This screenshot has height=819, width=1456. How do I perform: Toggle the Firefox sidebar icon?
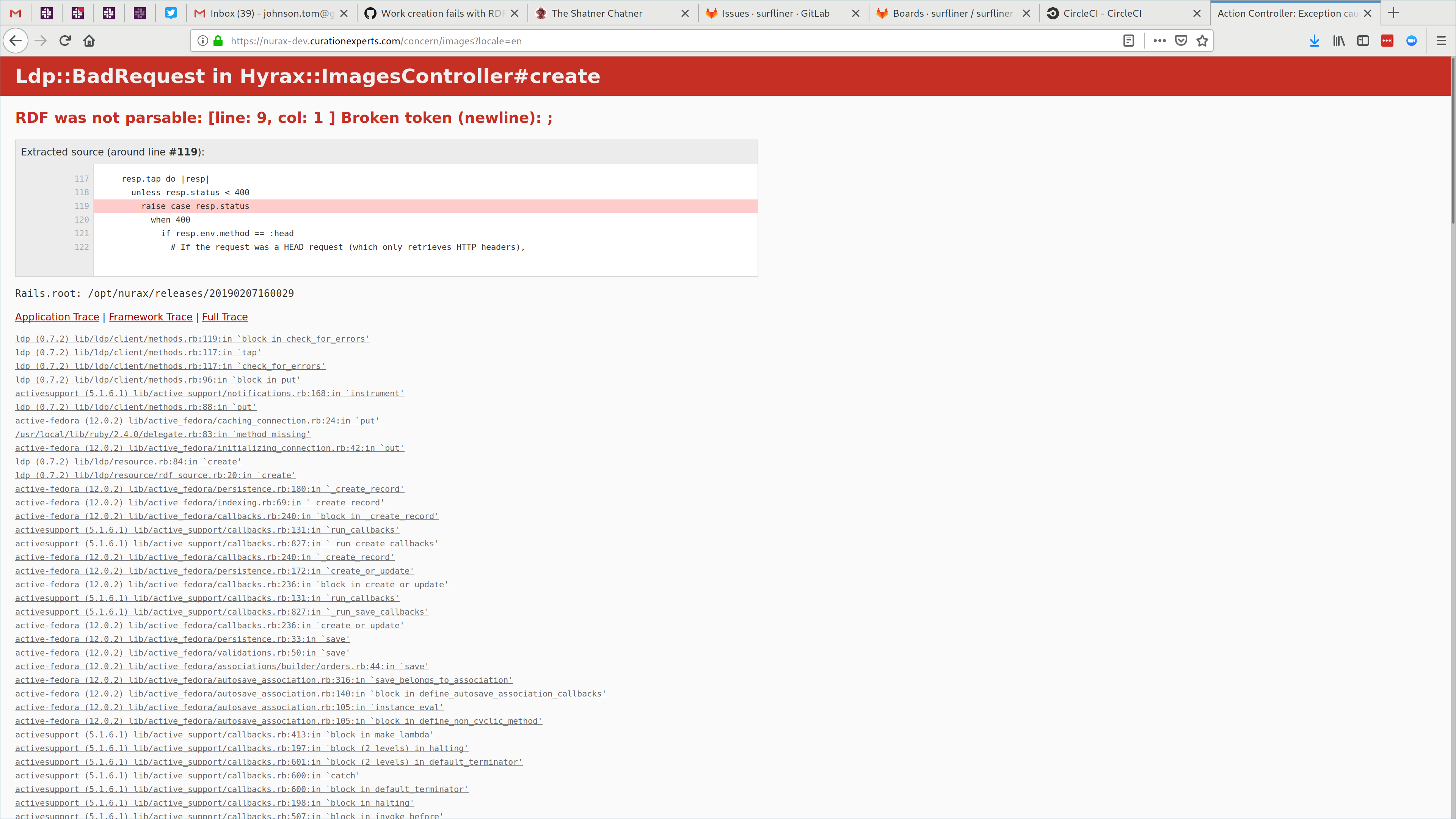[1363, 41]
